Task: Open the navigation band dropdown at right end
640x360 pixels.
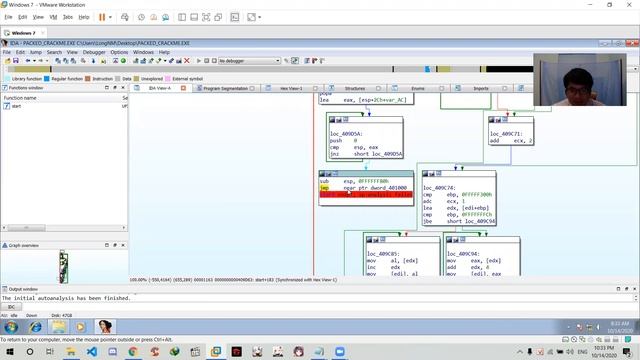Action: [635, 69]
